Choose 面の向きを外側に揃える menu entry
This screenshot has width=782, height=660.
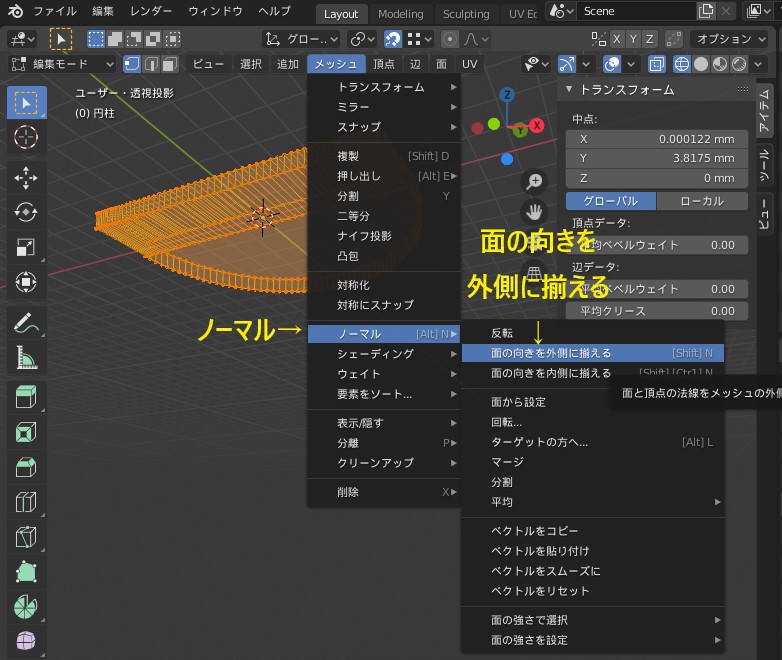pyautogui.click(x=592, y=353)
